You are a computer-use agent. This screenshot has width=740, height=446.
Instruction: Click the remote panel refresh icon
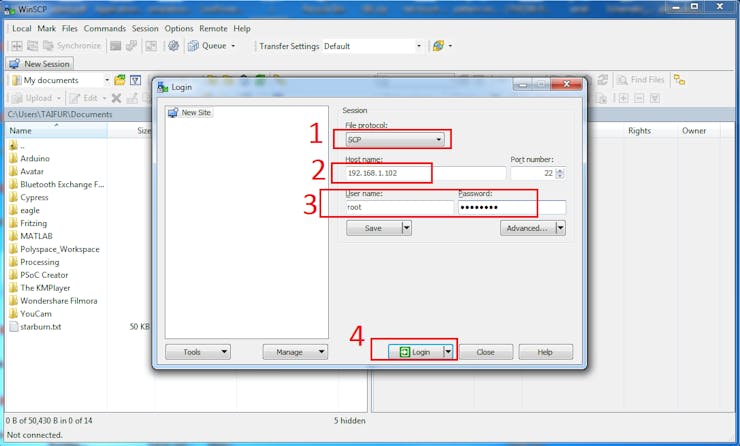click(603, 80)
